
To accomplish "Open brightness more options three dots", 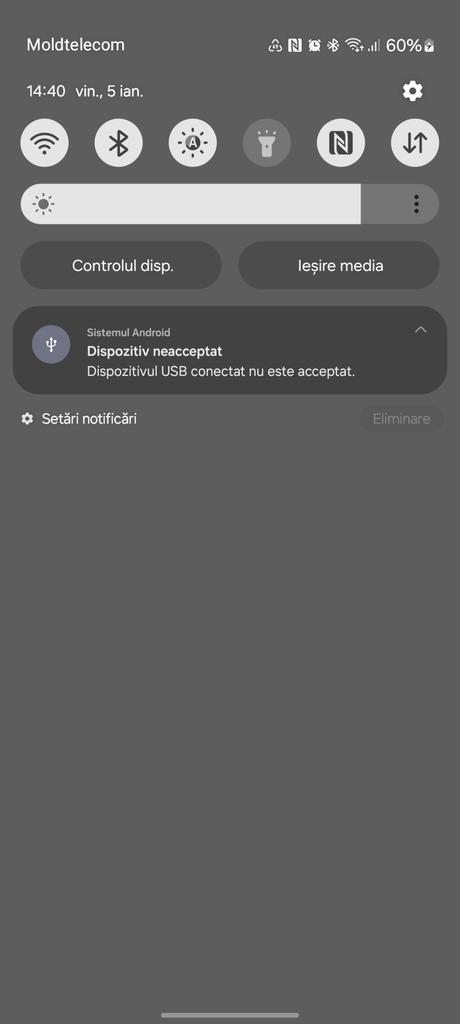I will (416, 204).
